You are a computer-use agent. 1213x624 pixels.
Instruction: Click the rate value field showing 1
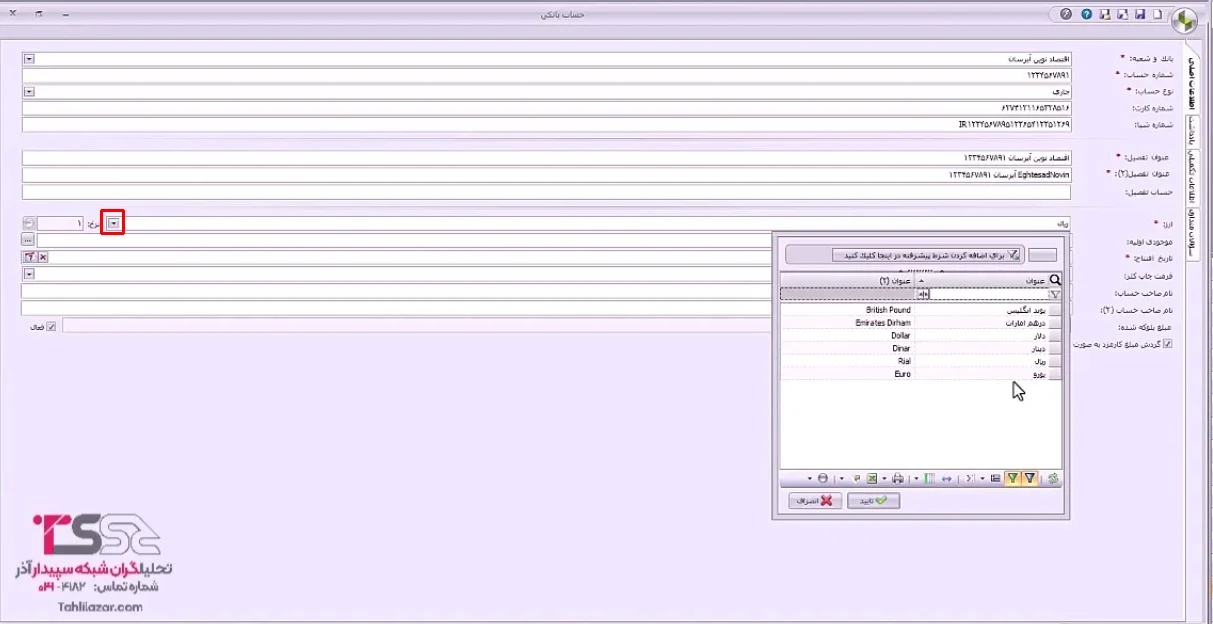click(x=61, y=224)
